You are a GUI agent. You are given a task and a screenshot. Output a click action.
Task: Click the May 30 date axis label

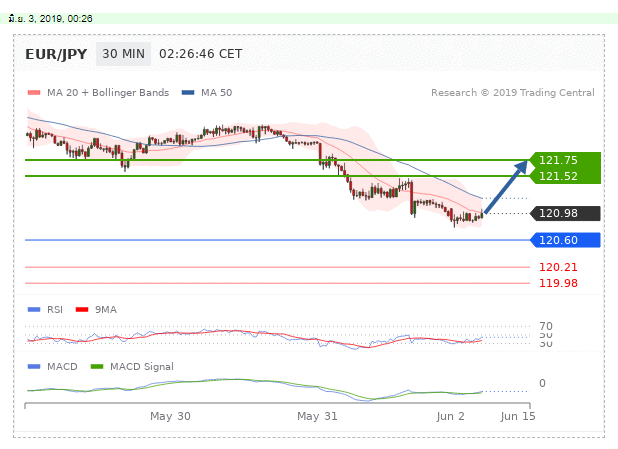[x=169, y=415]
